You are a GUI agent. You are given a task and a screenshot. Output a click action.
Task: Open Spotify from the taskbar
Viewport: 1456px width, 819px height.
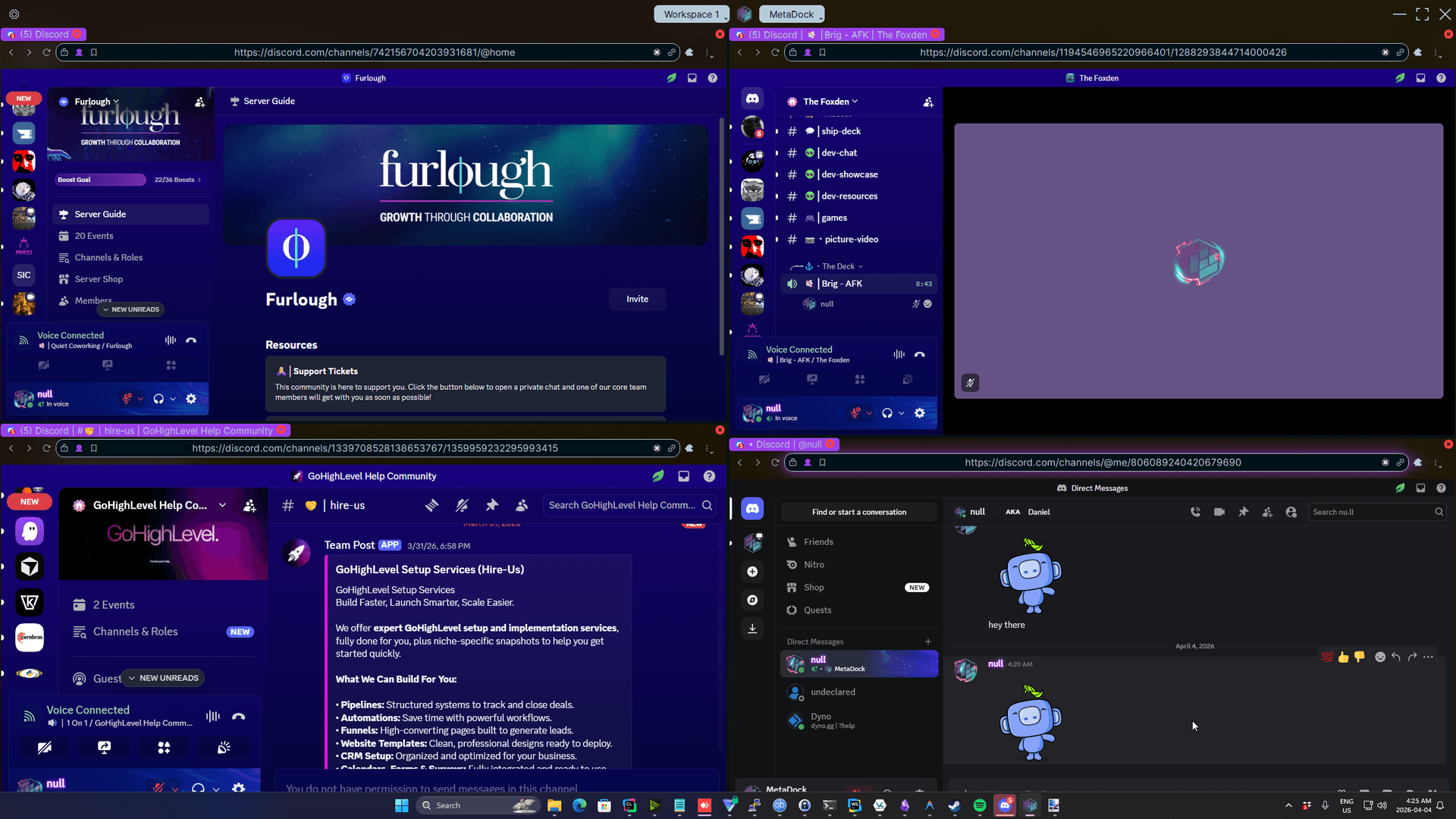[980, 805]
